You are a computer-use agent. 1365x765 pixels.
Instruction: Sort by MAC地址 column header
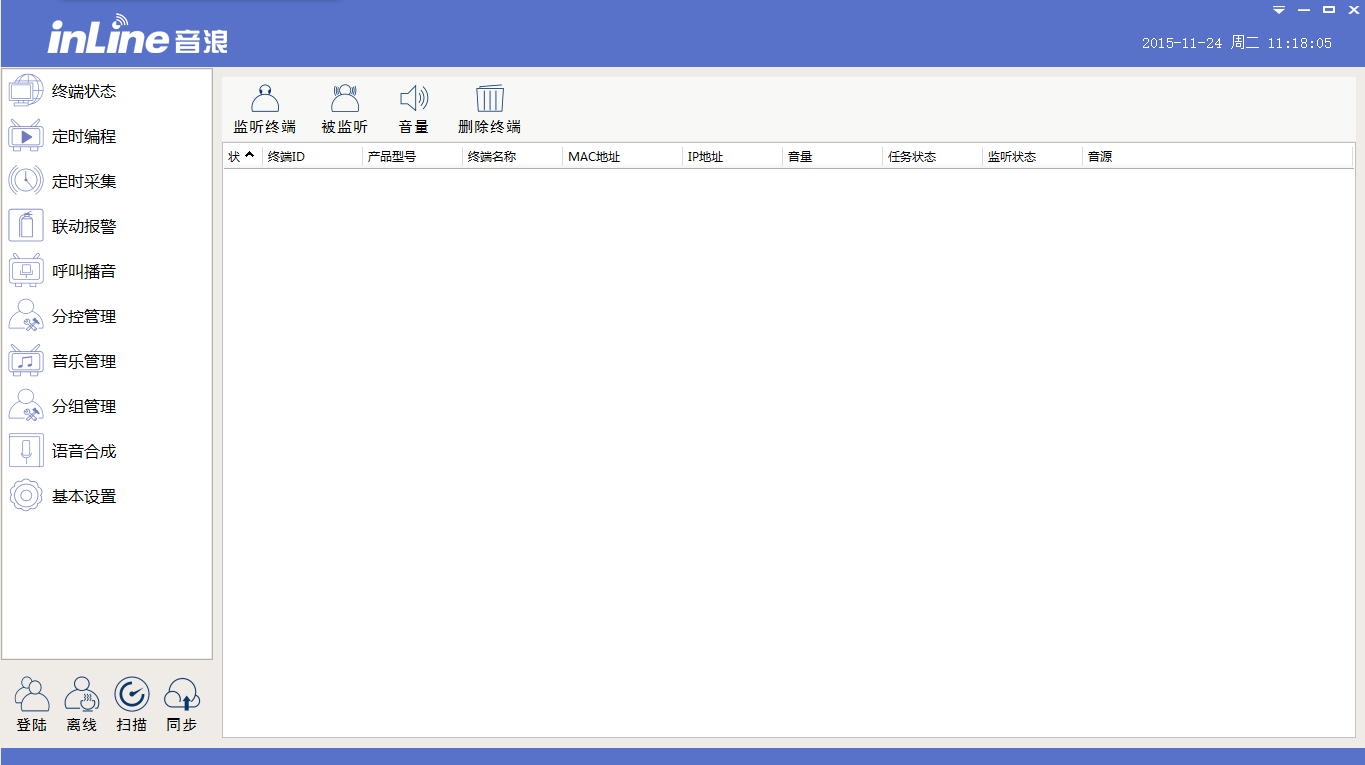tap(622, 157)
